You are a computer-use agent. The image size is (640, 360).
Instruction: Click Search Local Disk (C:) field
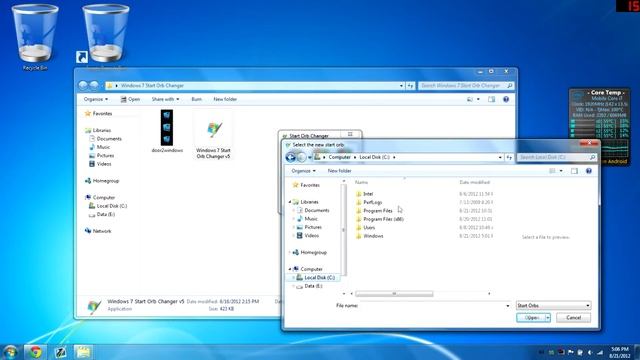(556, 157)
